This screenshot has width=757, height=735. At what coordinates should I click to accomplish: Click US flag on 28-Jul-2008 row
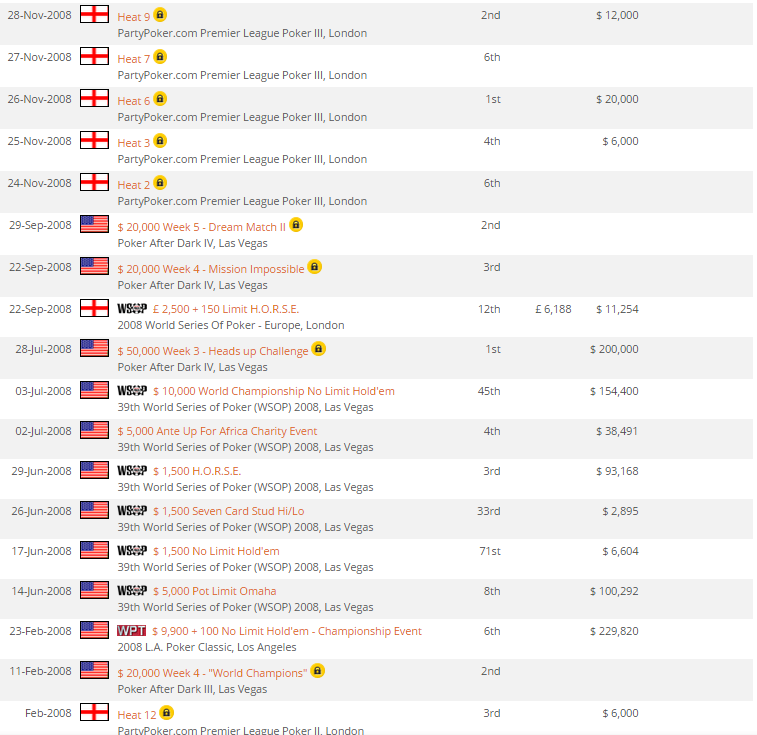(94, 348)
